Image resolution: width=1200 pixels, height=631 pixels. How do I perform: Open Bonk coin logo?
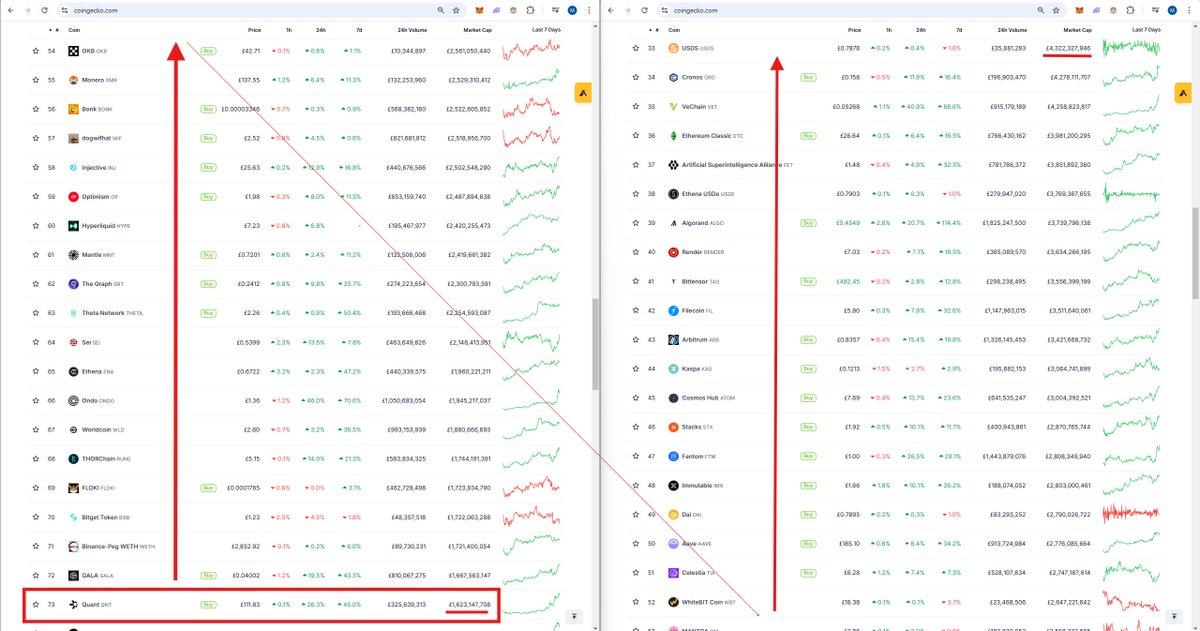pyautogui.click(x=74, y=109)
